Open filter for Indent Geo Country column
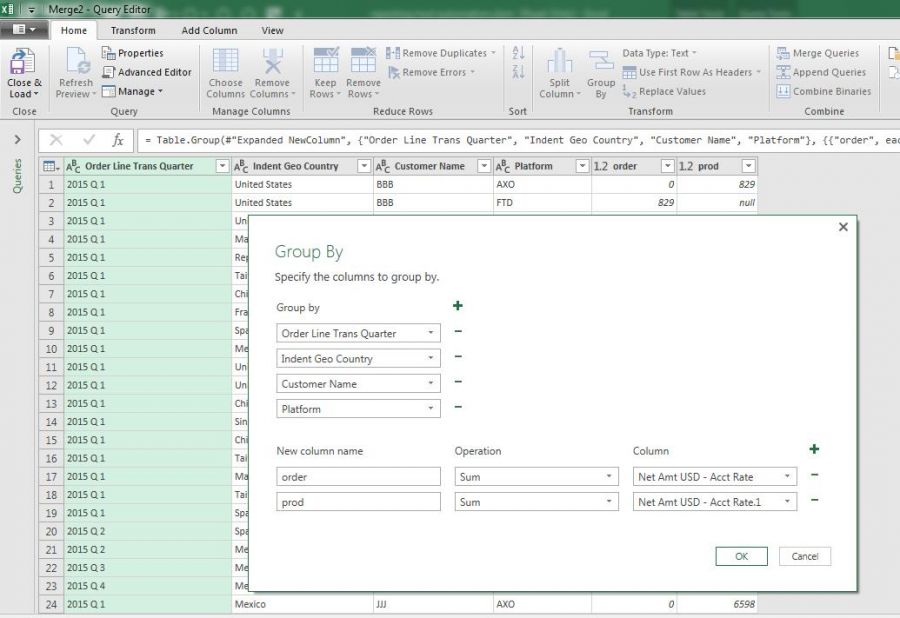 pyautogui.click(x=364, y=166)
